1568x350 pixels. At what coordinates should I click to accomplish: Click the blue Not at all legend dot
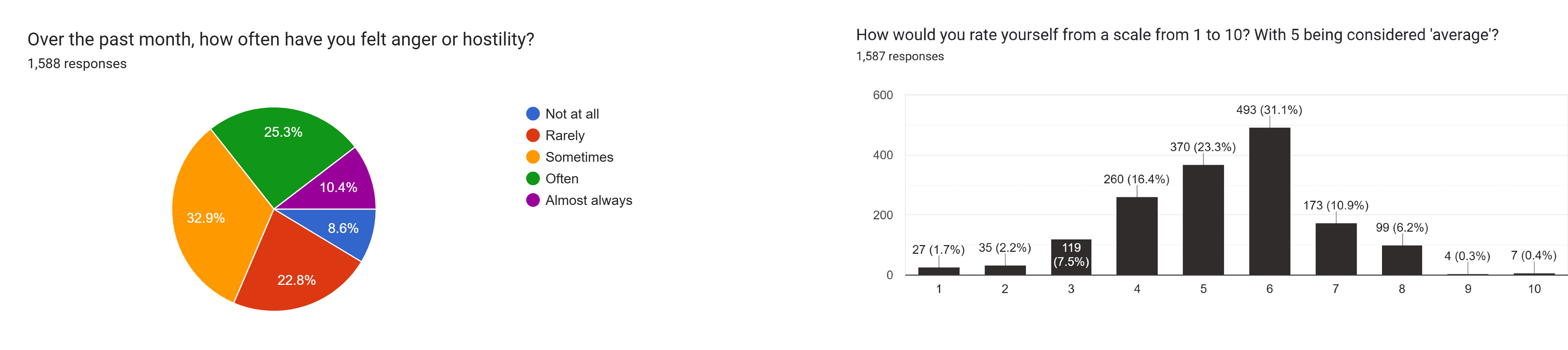click(x=533, y=114)
